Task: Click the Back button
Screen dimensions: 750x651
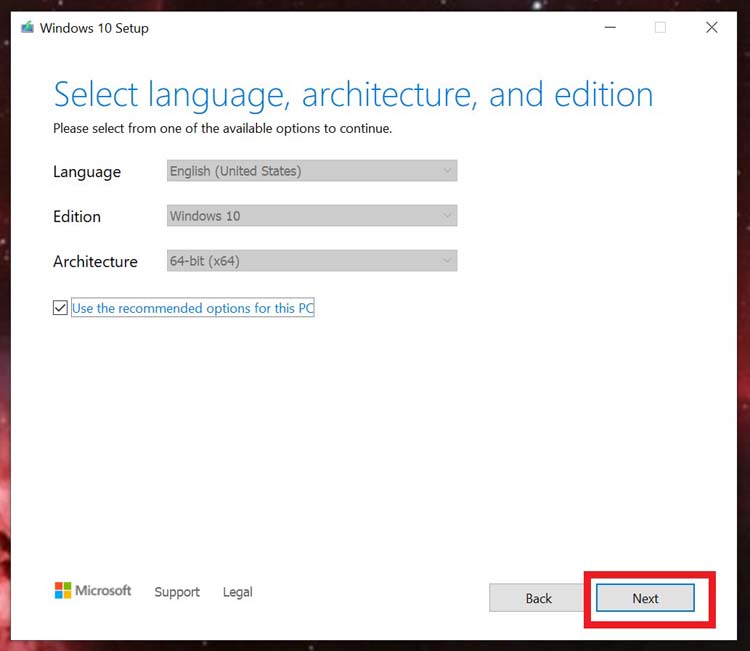Action: click(539, 598)
